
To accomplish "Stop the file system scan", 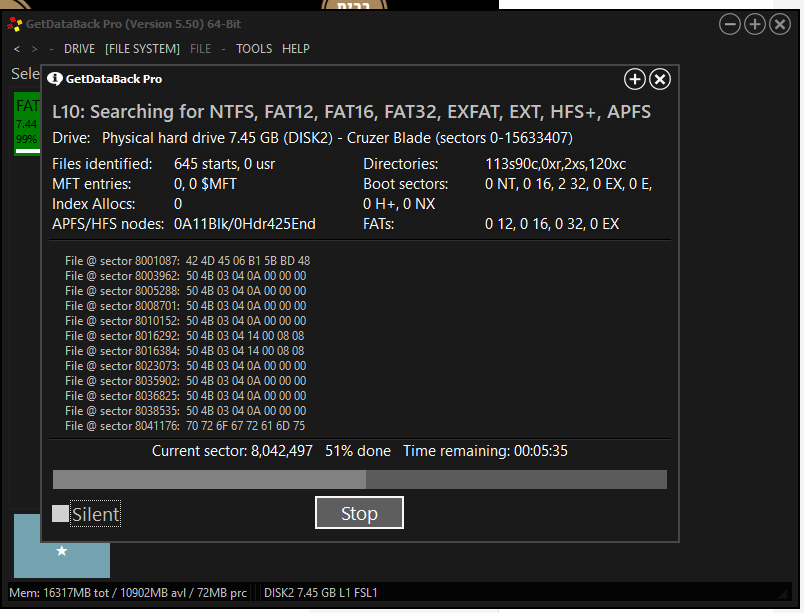I will click(x=359, y=513).
